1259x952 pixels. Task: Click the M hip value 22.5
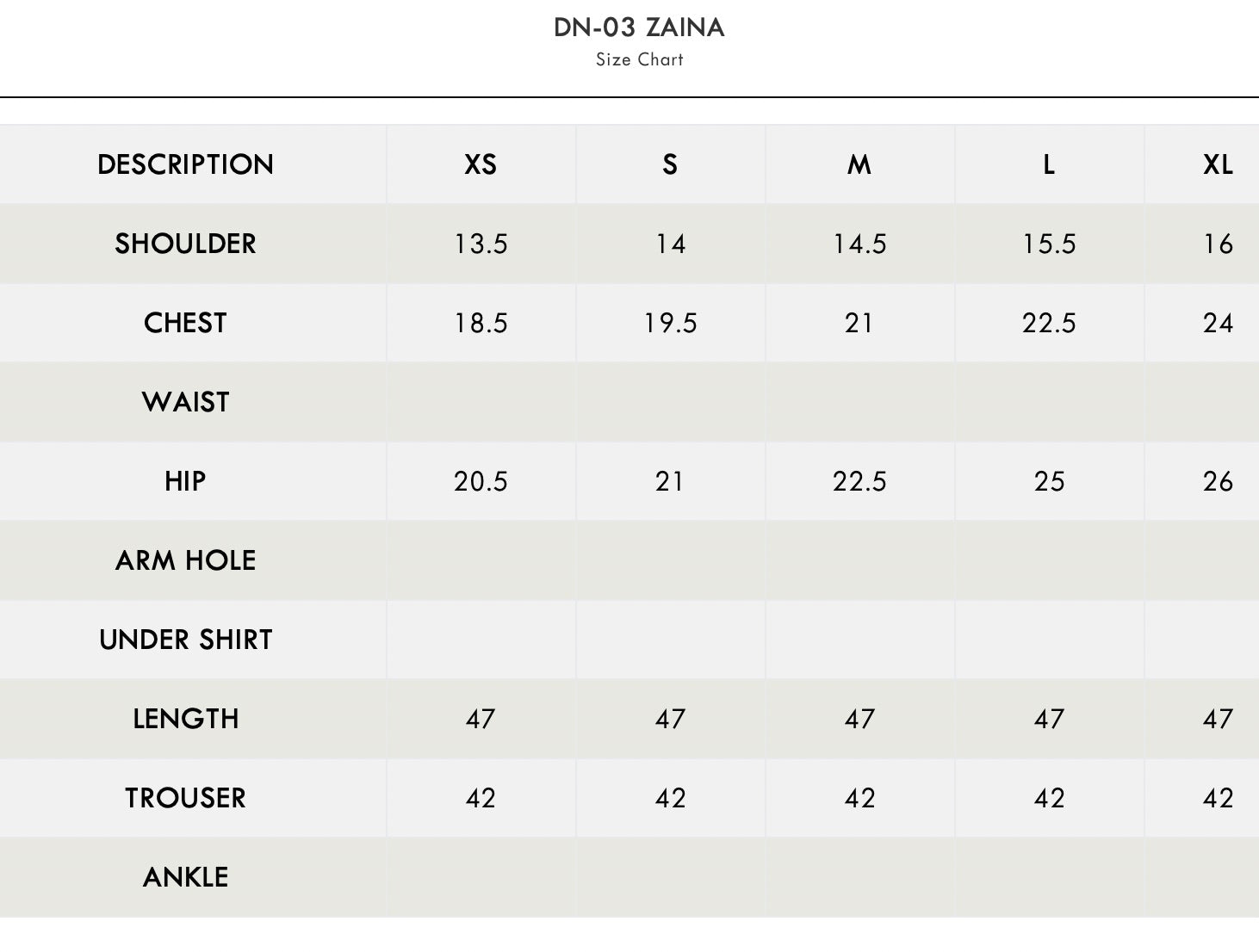tap(859, 481)
